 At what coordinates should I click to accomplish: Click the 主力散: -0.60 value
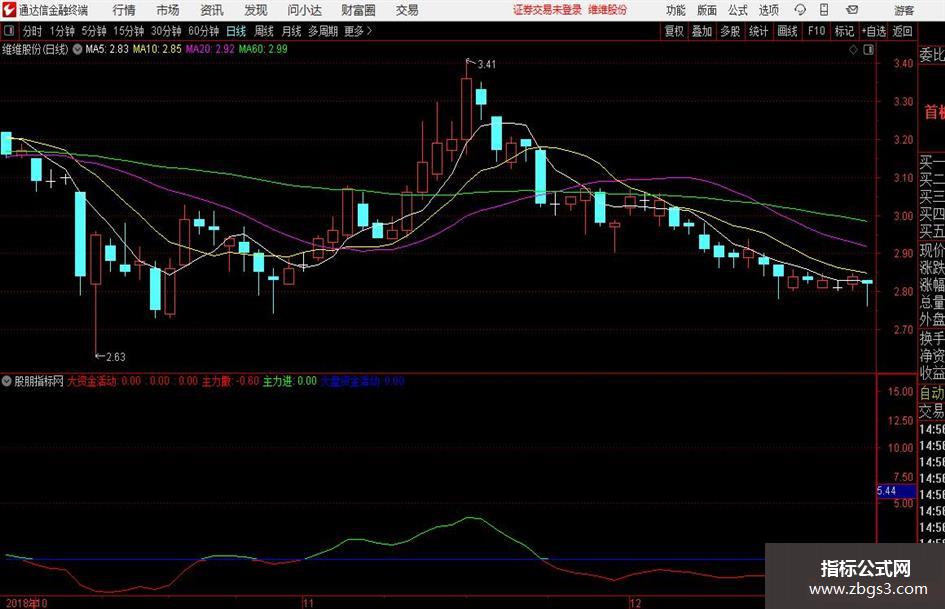pos(230,381)
